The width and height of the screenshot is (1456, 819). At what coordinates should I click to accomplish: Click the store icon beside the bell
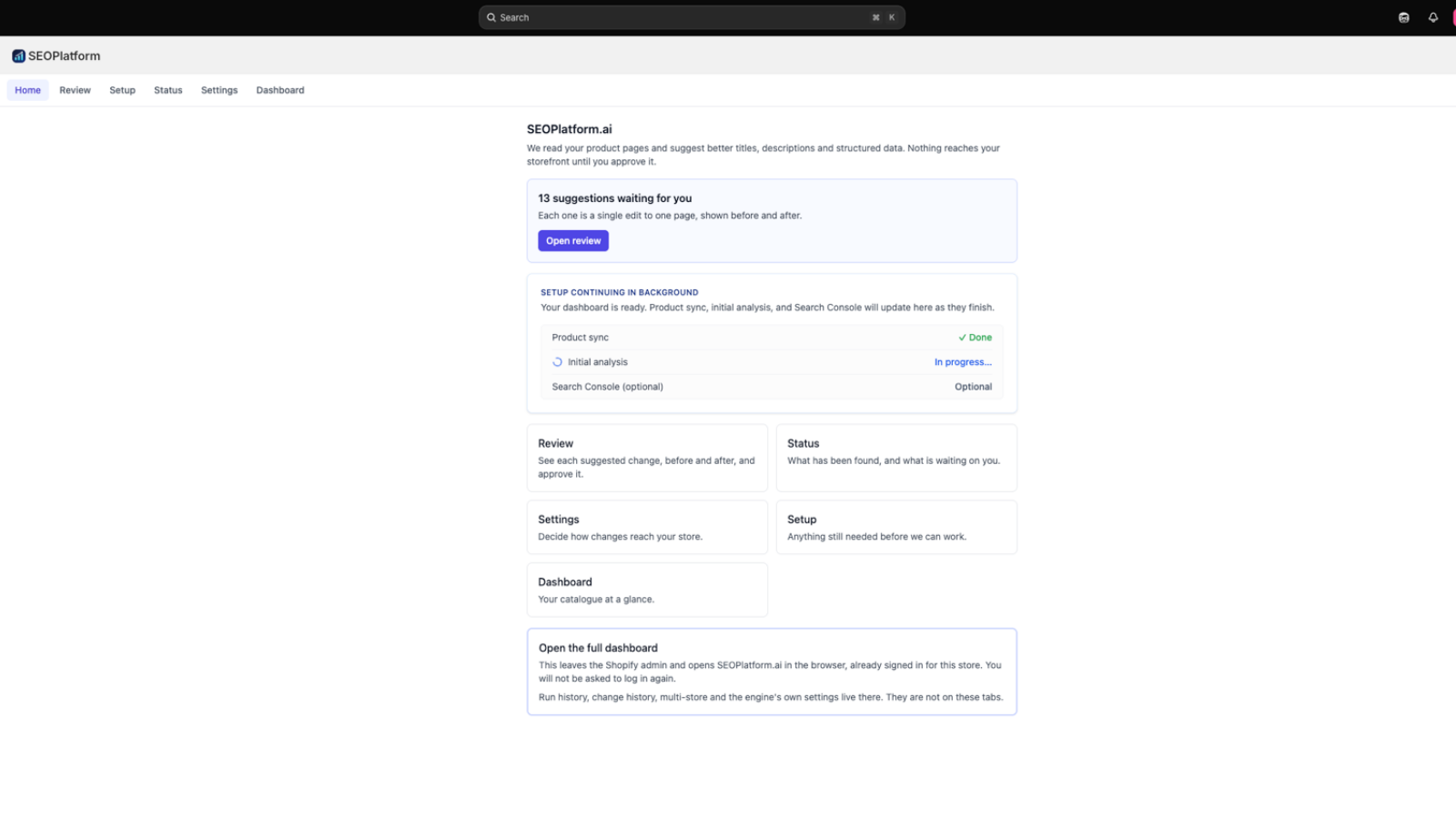(x=1404, y=17)
